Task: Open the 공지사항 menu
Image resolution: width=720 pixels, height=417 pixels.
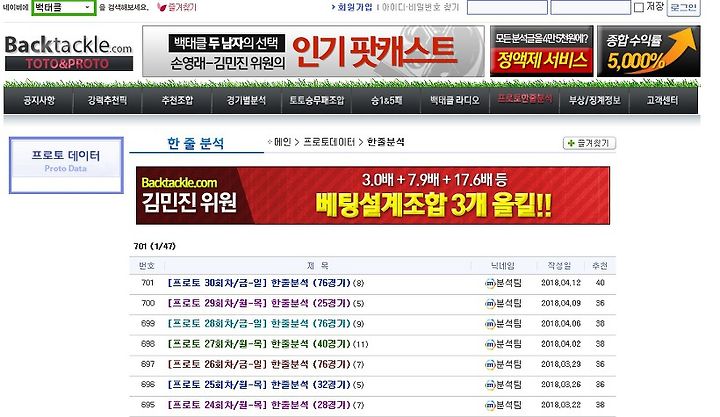Action: pyautogui.click(x=39, y=100)
